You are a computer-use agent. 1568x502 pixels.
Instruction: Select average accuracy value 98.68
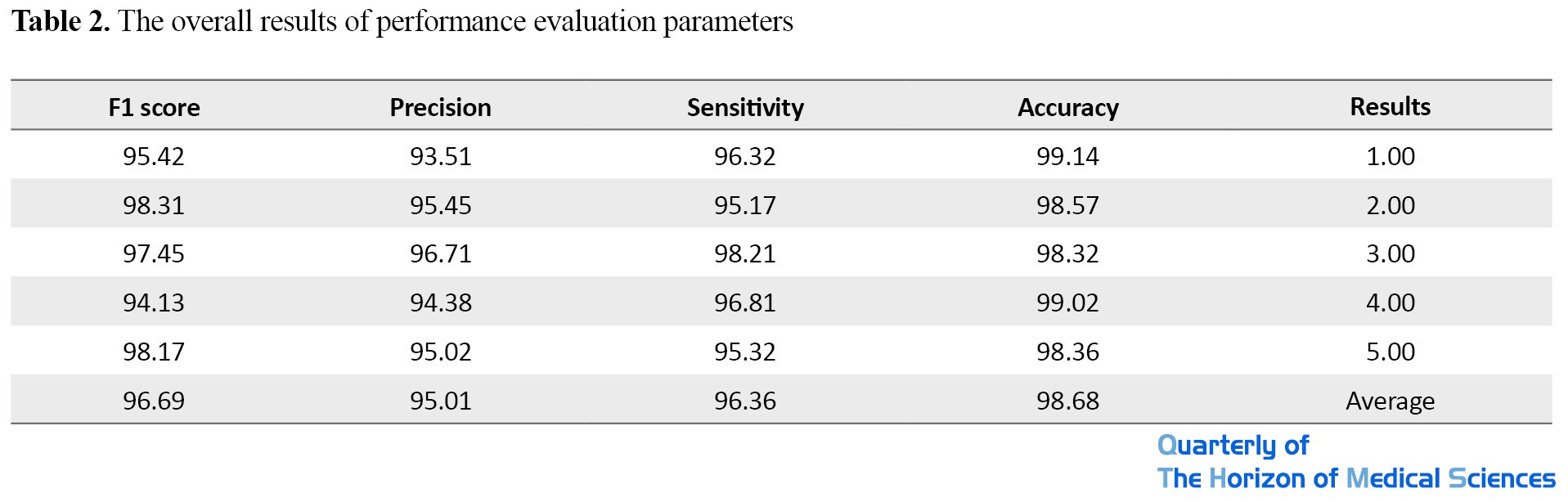point(1067,401)
